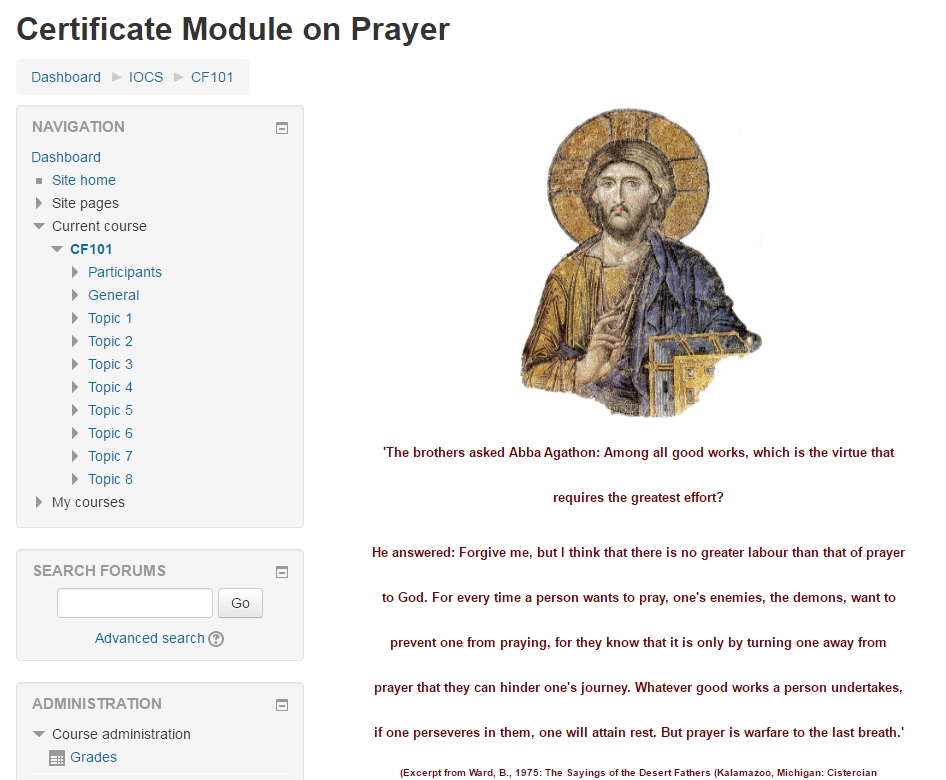The image size is (946, 780).
Task: Open help icon beside Advanced search
Action: pyautogui.click(x=216, y=639)
